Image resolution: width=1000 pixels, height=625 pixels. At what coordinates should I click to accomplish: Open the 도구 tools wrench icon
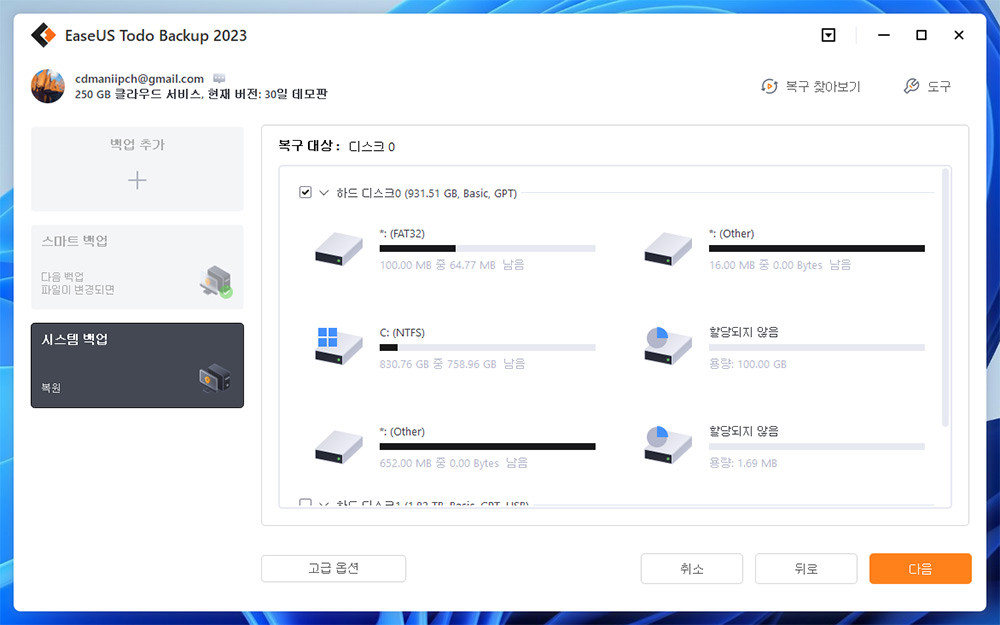(x=911, y=86)
